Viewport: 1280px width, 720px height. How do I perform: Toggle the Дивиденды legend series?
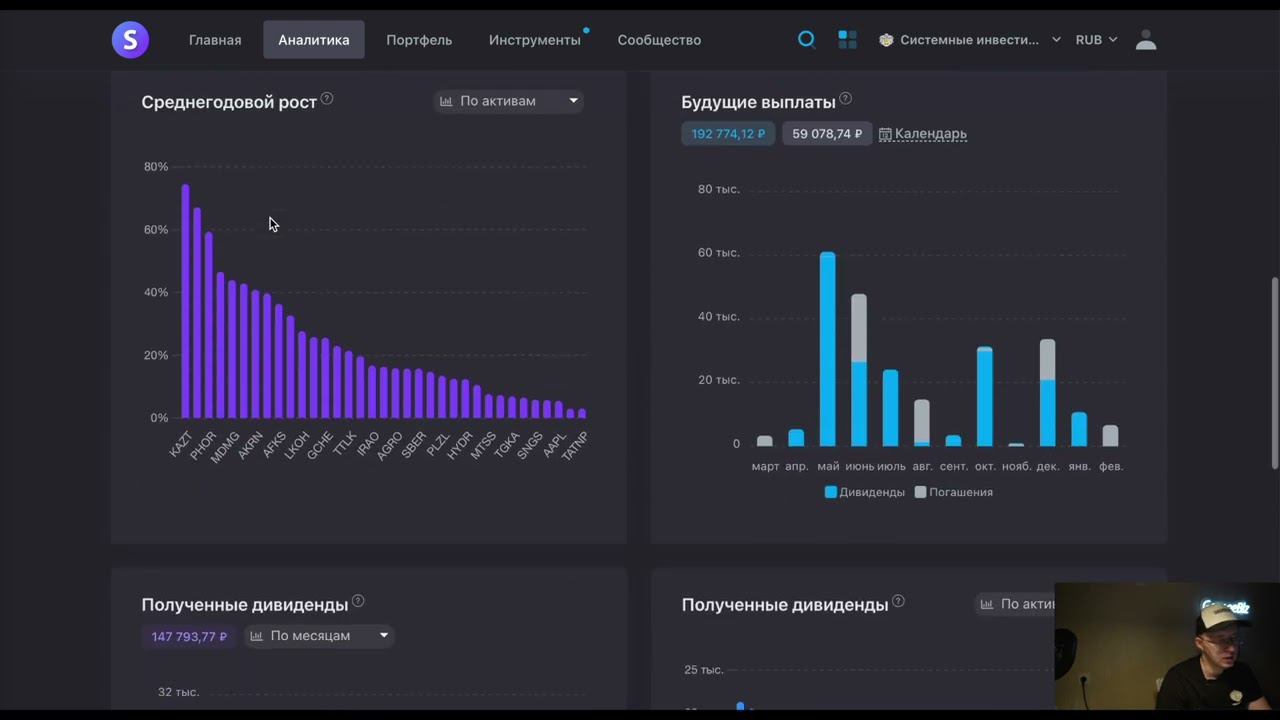864,492
